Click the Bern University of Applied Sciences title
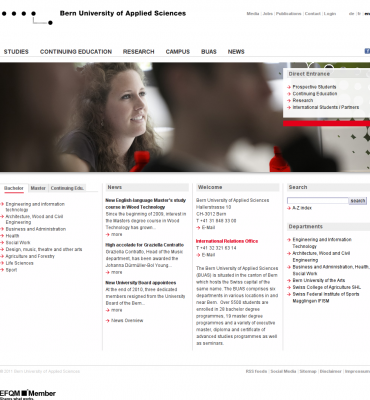This screenshot has width=370, height=400. tap(123, 13)
